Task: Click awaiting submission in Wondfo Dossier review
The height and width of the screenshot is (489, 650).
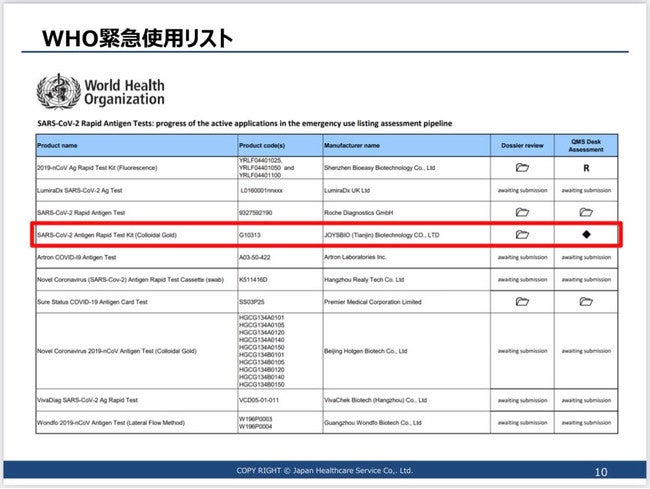Action: (x=522, y=423)
